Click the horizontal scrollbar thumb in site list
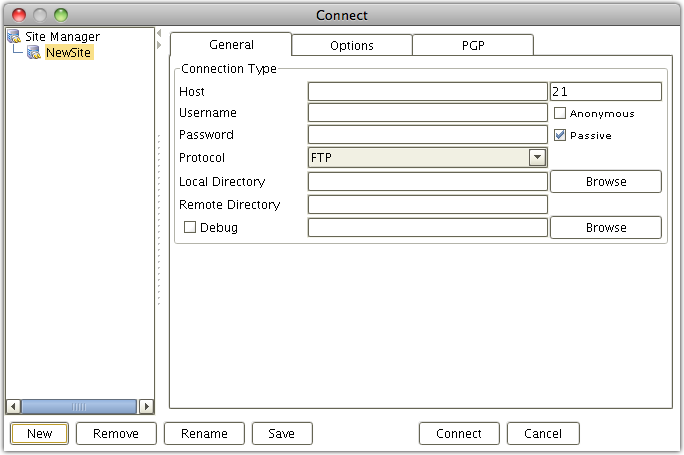 tap(79, 407)
